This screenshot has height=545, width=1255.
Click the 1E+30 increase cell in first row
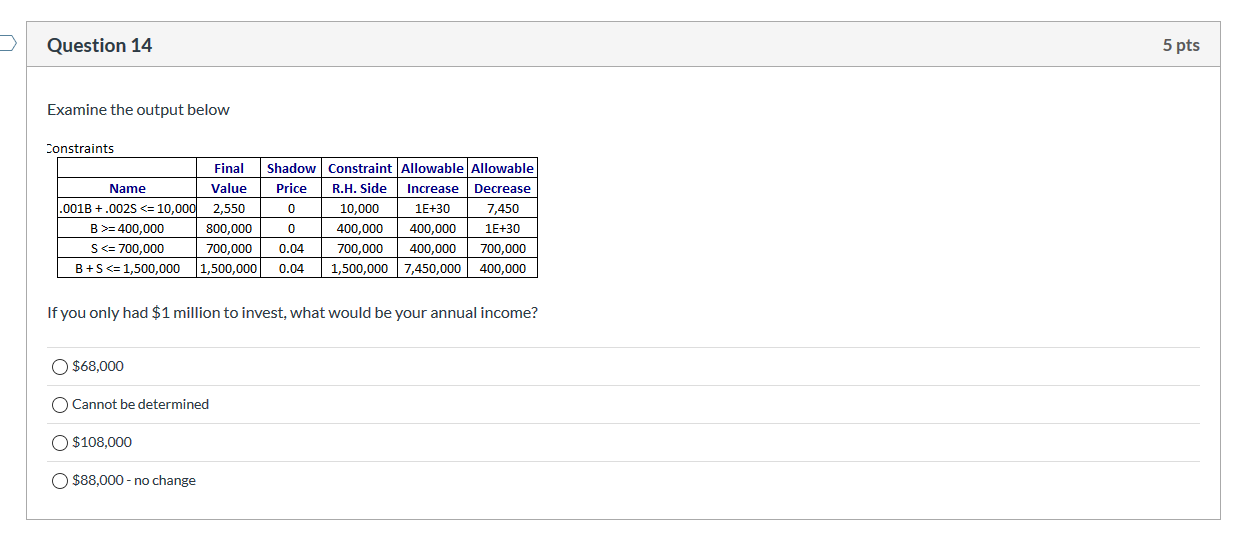click(x=432, y=208)
